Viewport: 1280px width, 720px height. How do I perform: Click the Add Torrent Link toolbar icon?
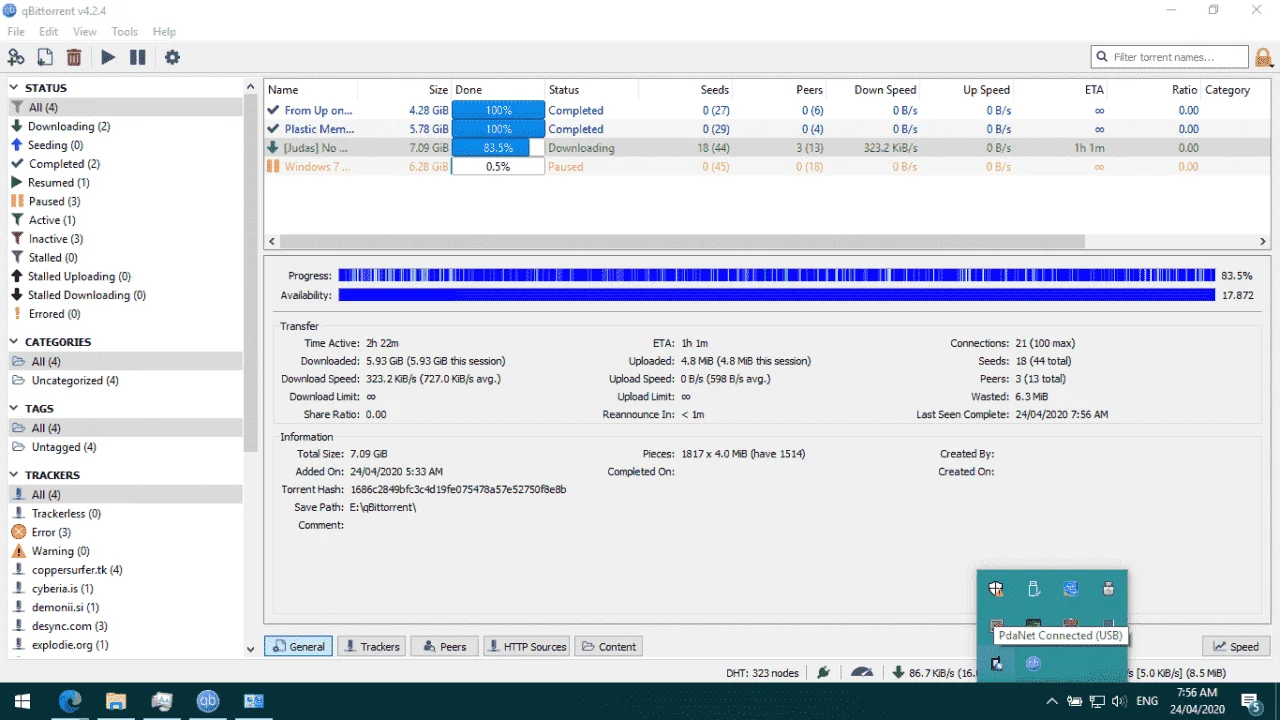(16, 58)
